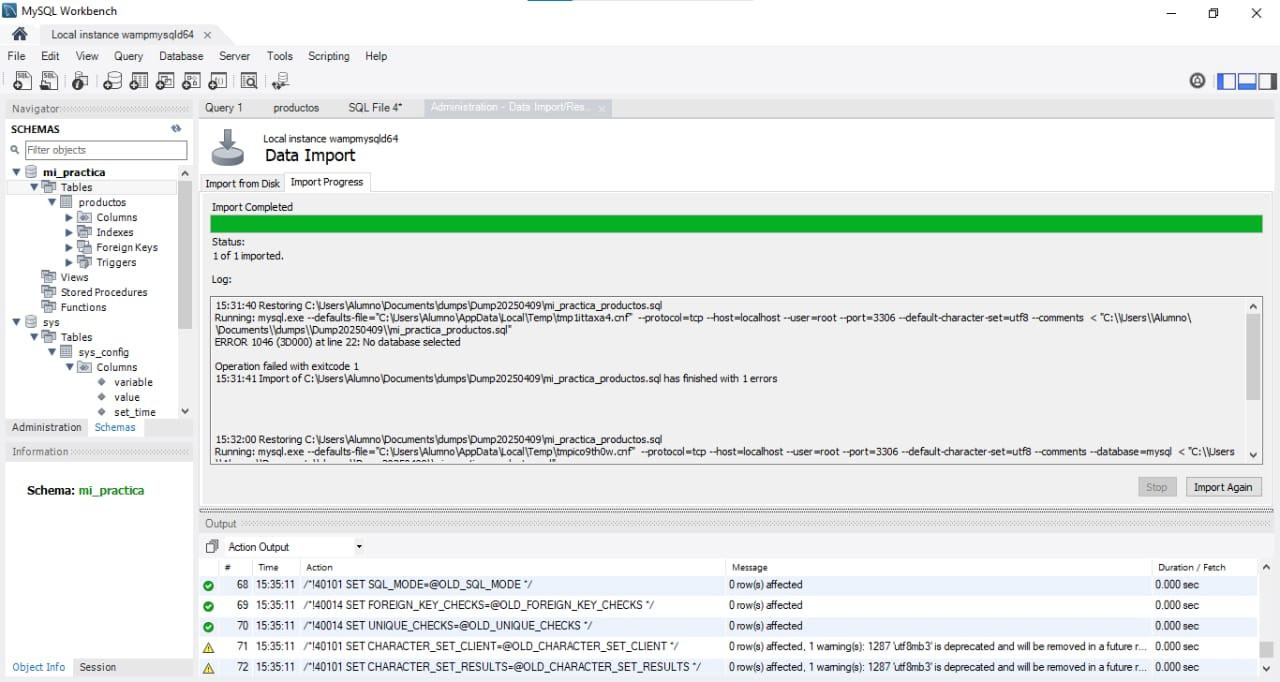Screen dimensions: 1280x682
Task: Switch to SQL File 4 tab
Action: [375, 107]
